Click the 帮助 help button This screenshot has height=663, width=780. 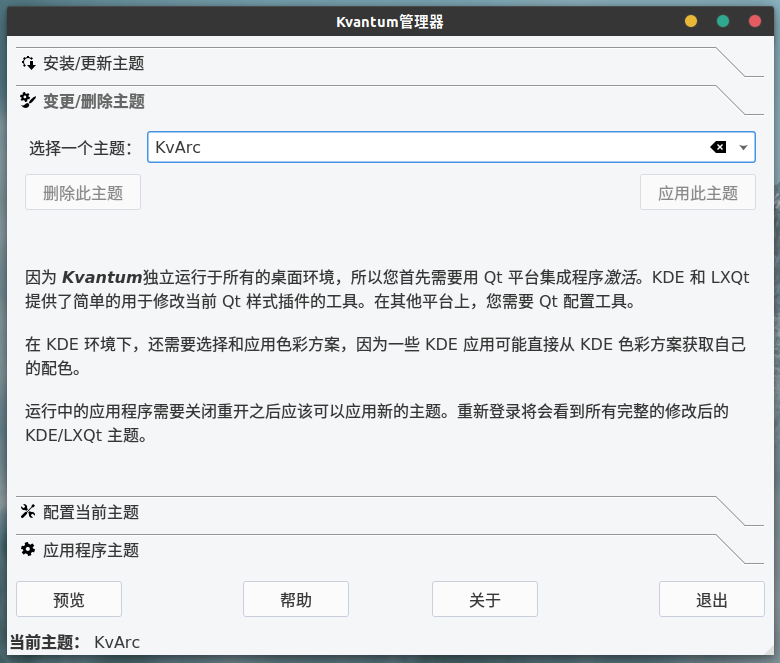click(x=296, y=599)
